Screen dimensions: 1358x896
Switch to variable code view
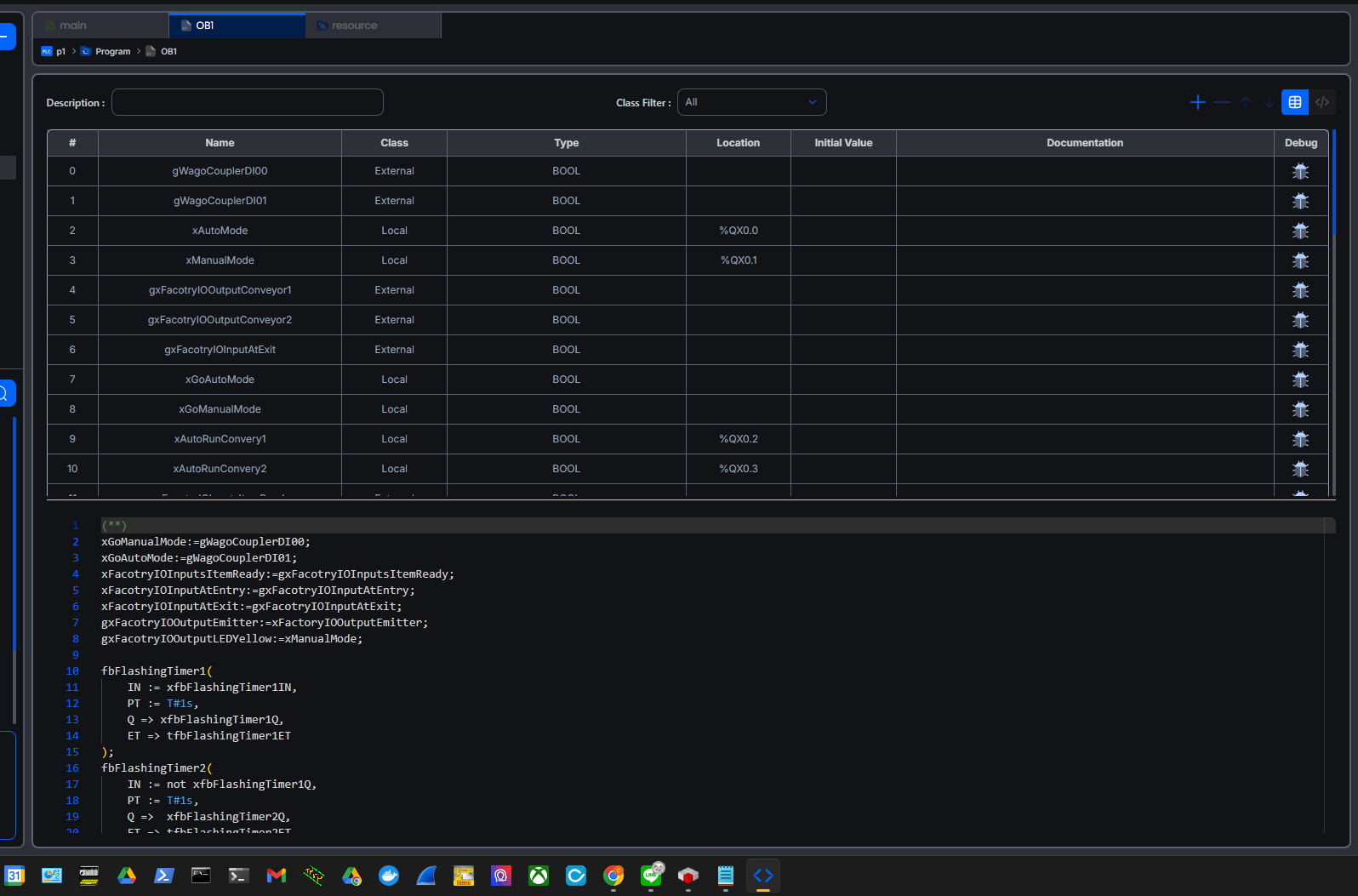[1322, 103]
